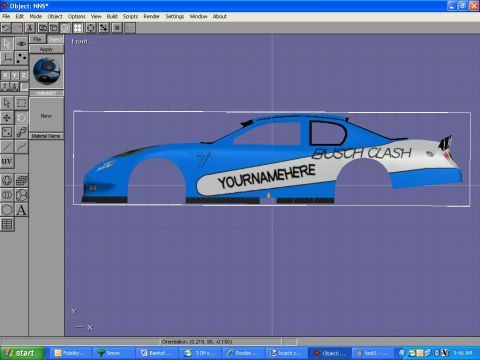The image size is (480, 360).
Task: Select the point edit mode
Action: (x=21, y=58)
